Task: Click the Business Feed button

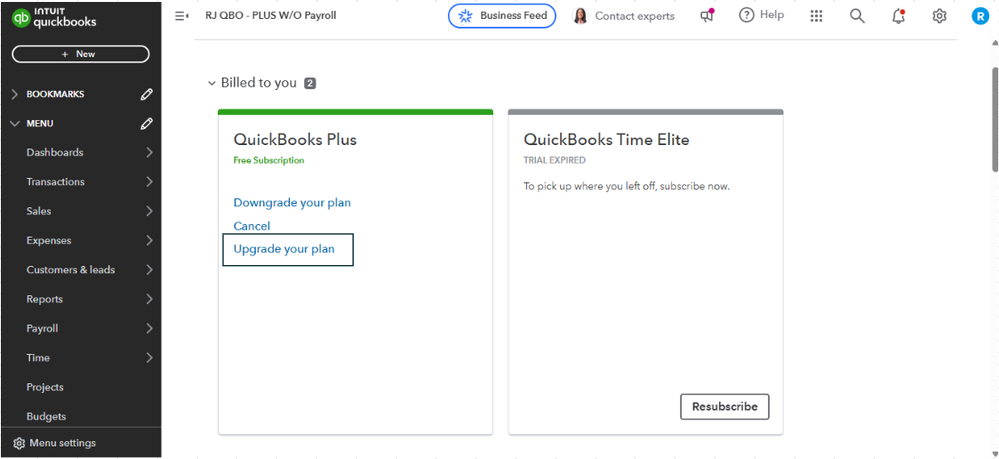Action: [502, 16]
